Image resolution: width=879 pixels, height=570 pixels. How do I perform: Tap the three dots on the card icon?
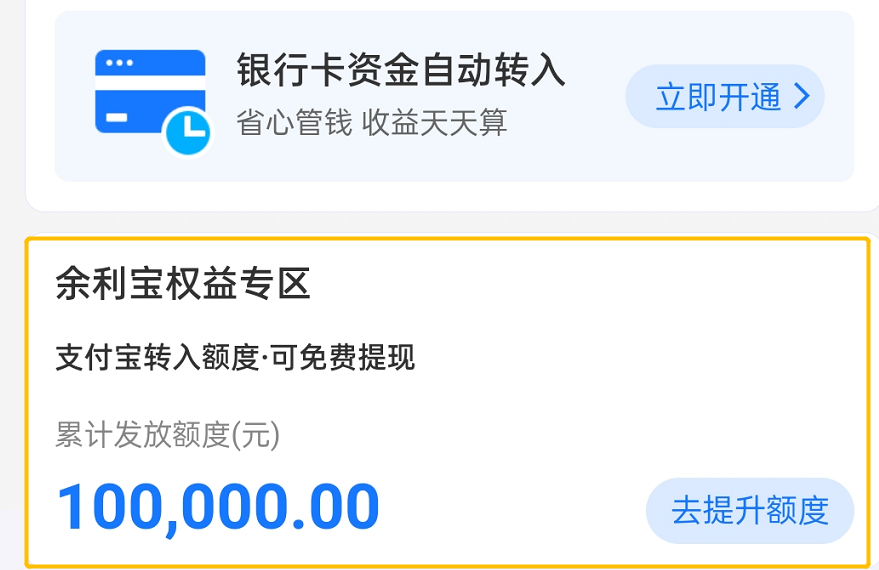click(119, 63)
